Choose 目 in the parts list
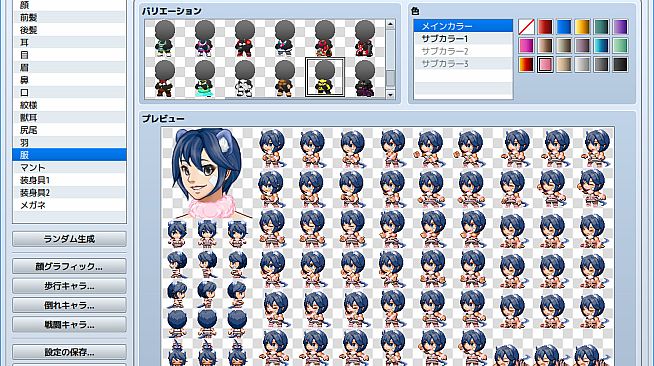 pyautogui.click(x=69, y=55)
